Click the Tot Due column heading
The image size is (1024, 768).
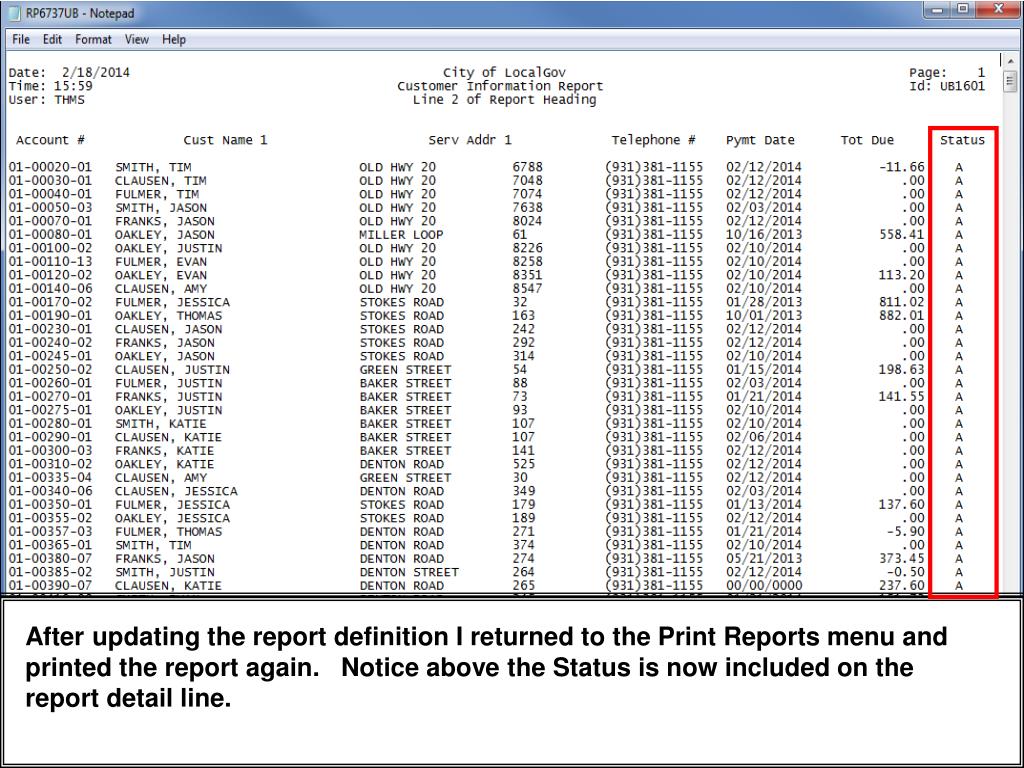pyautogui.click(x=867, y=140)
